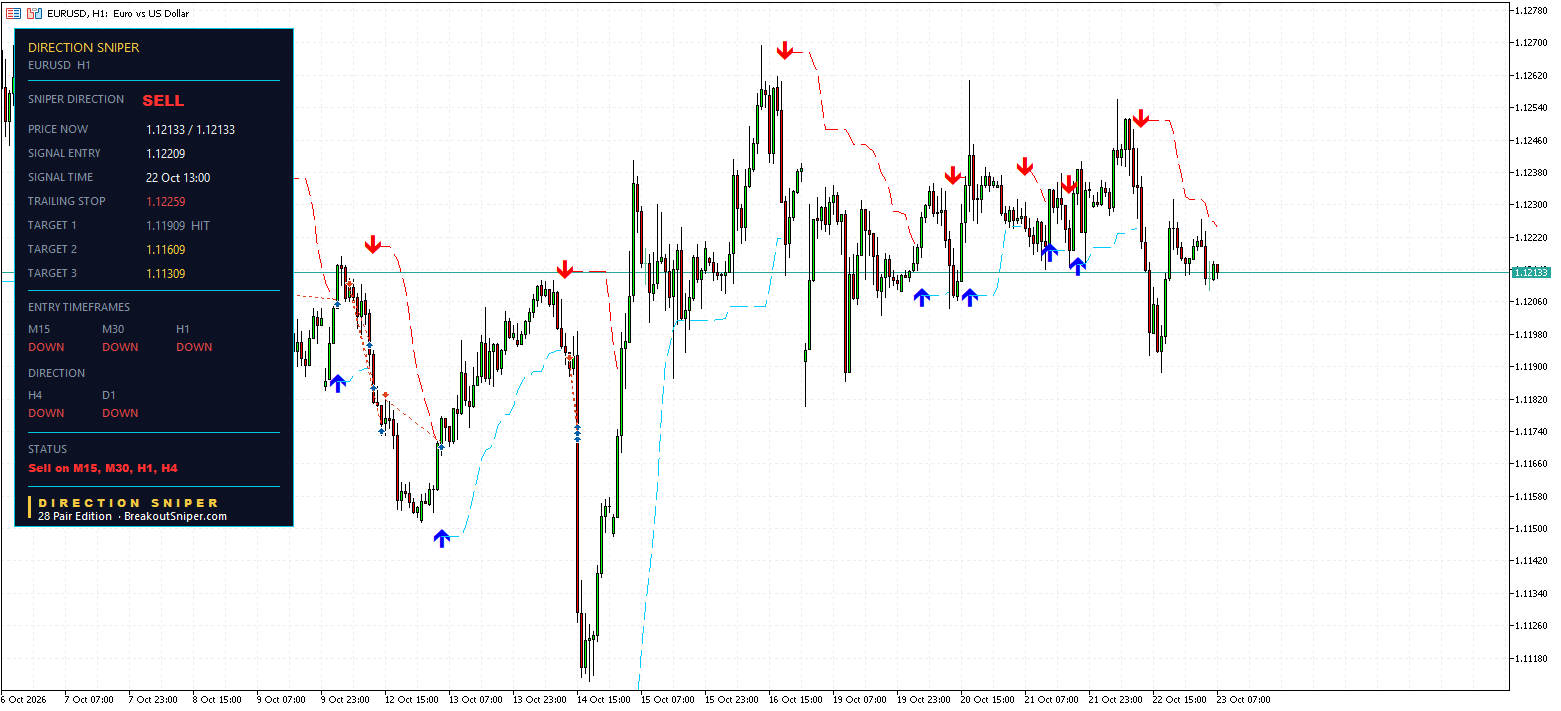This screenshot has height=711, width=1561.
Task: Select the SIGNAL ENTRY value 1.12209
Action: [165, 154]
